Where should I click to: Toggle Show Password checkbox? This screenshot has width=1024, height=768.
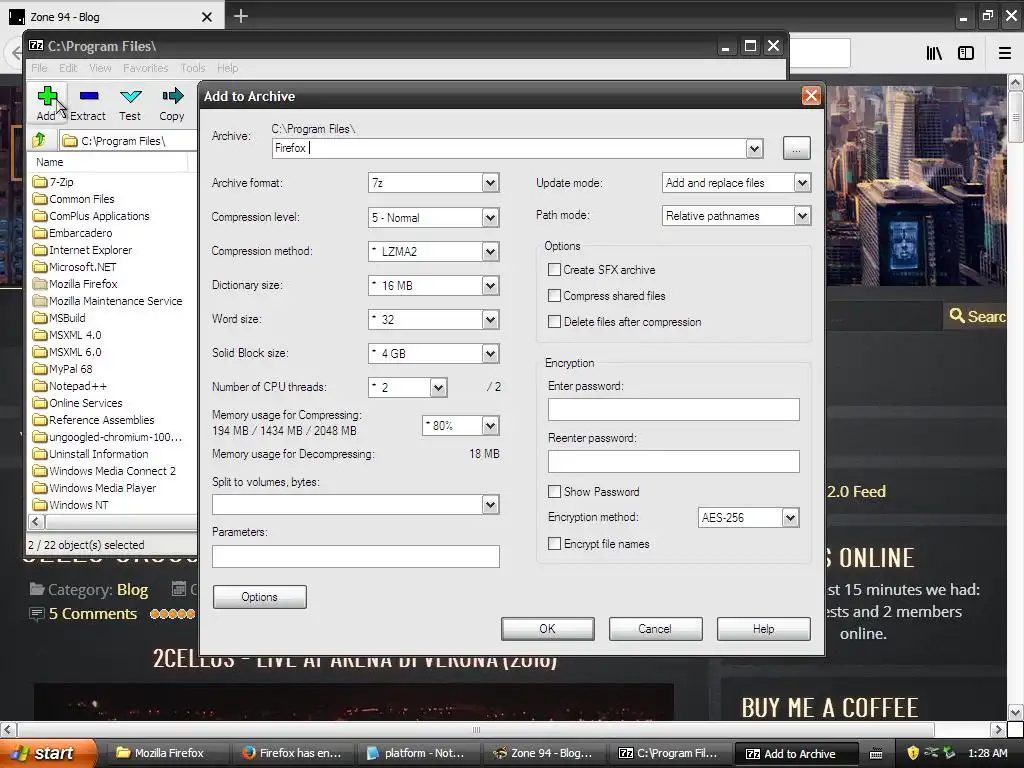click(554, 492)
